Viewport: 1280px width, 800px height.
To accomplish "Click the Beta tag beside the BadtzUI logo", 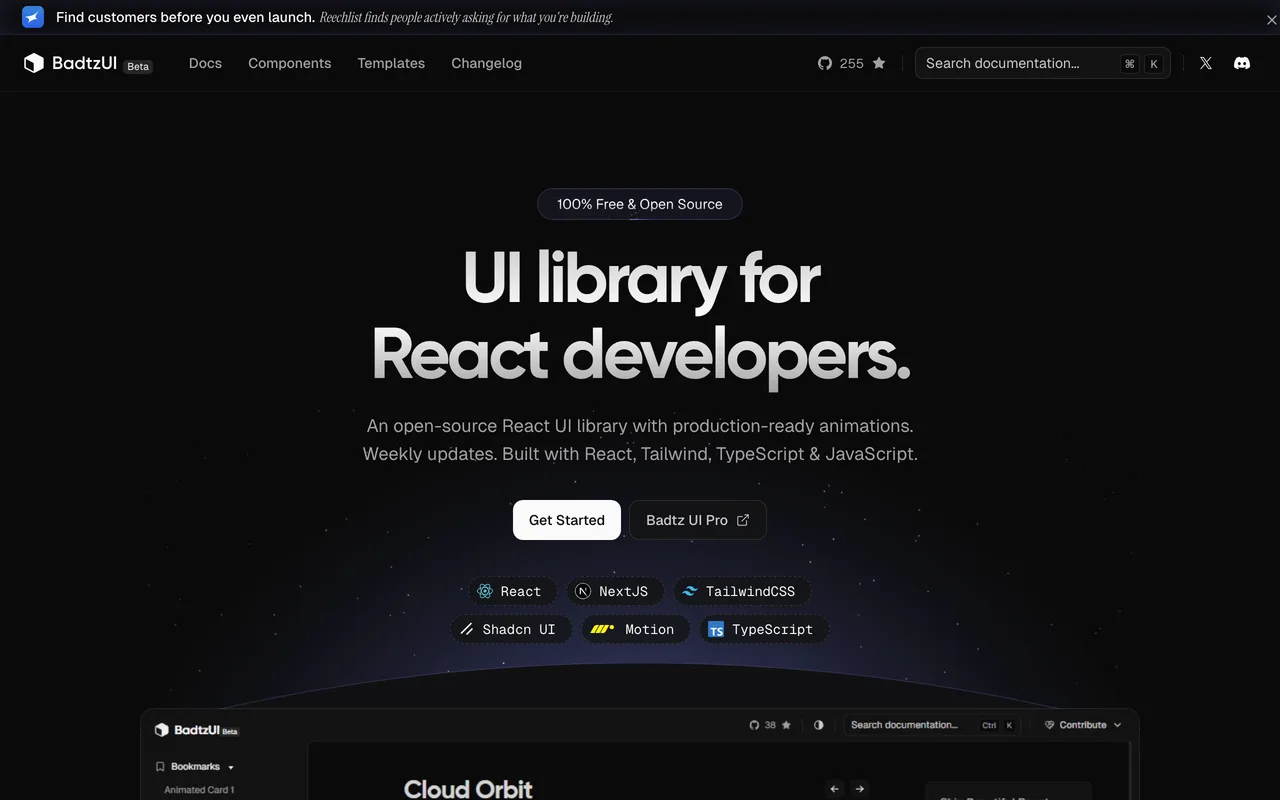I will (138, 66).
